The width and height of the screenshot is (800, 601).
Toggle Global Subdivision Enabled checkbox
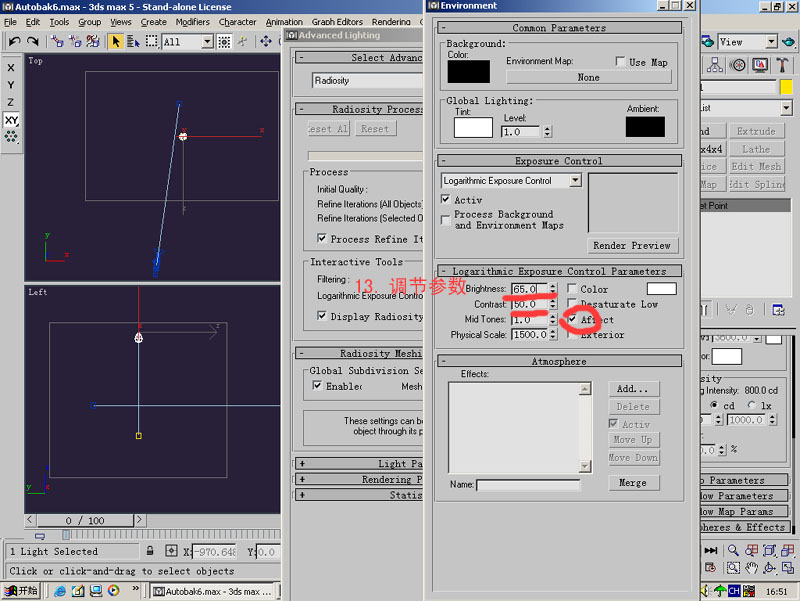(x=317, y=385)
